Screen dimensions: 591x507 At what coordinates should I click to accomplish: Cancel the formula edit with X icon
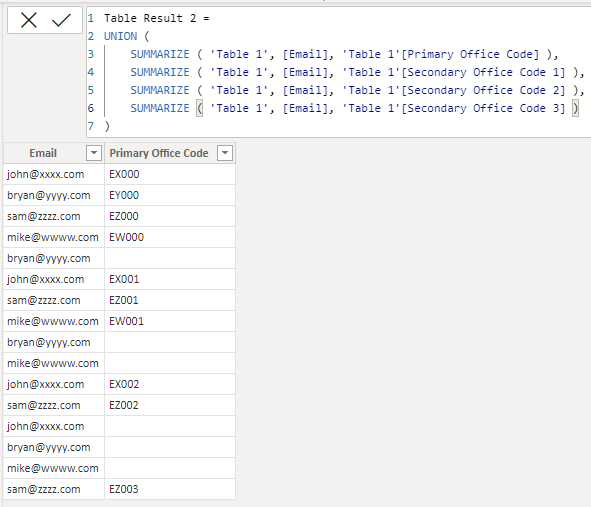click(x=29, y=20)
